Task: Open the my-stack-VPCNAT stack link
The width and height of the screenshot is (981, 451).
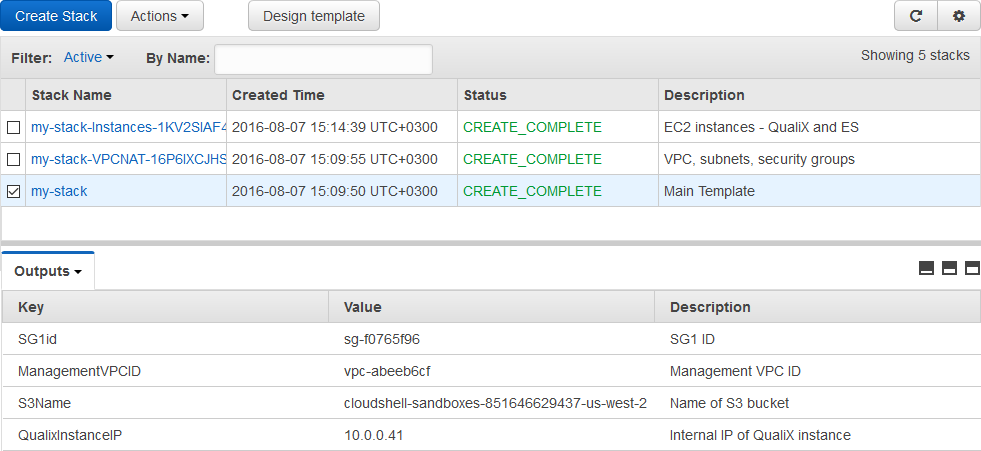Action: pyautogui.click(x=129, y=159)
